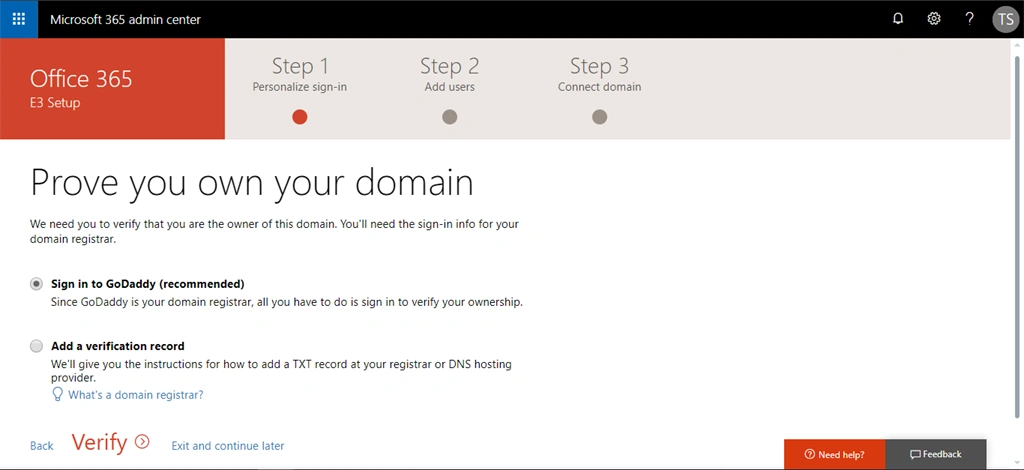Click the help question mark icon

pos(970,19)
